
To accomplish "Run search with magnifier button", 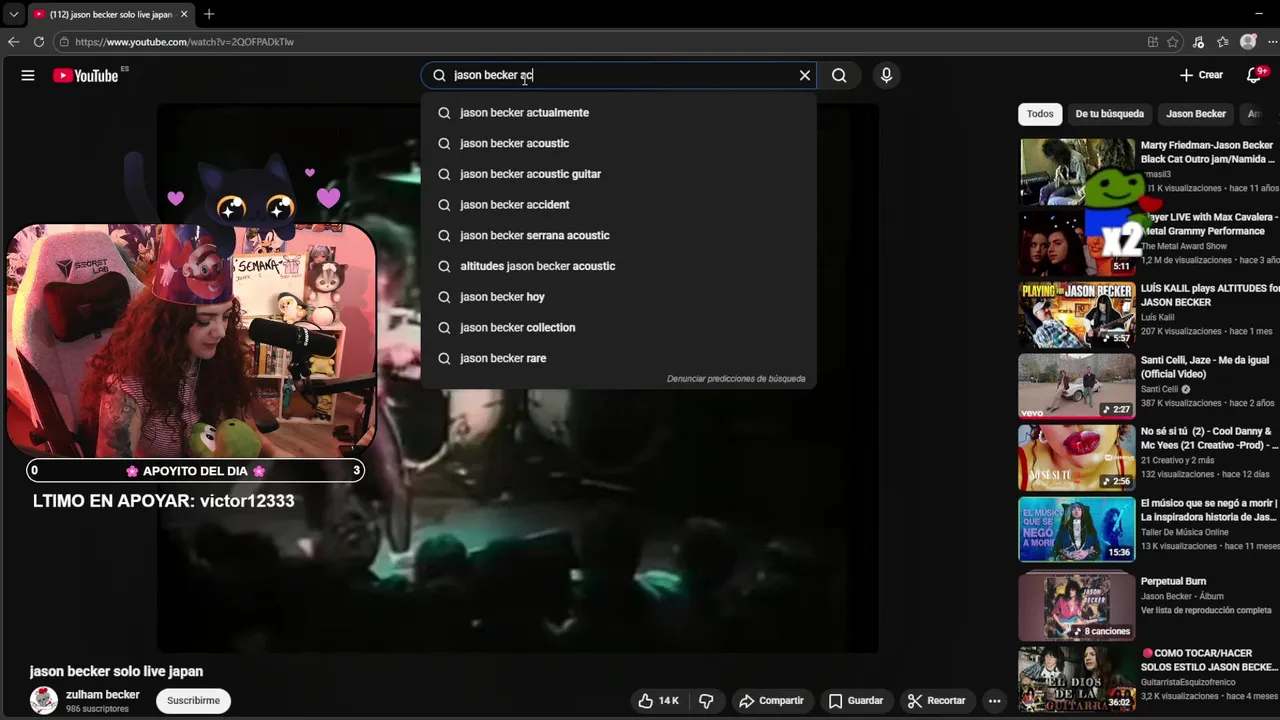I will click(839, 75).
